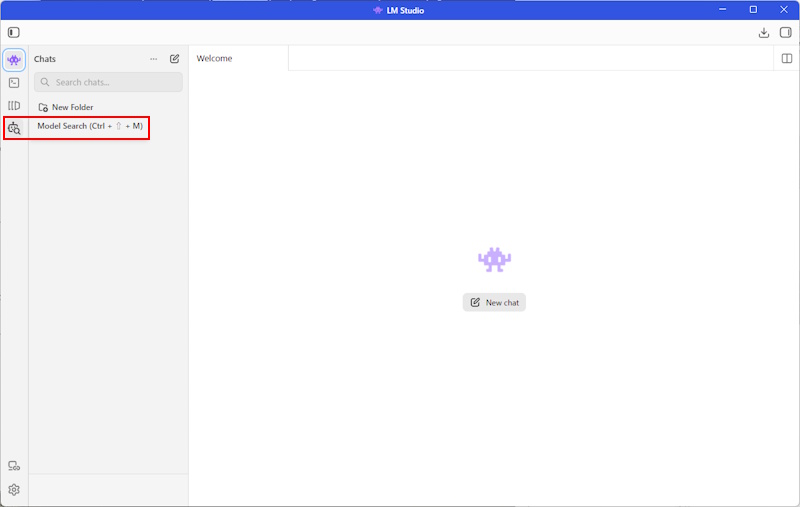Click New Folder in the chats panel
Image resolution: width=800 pixels, height=507 pixels.
click(x=66, y=107)
